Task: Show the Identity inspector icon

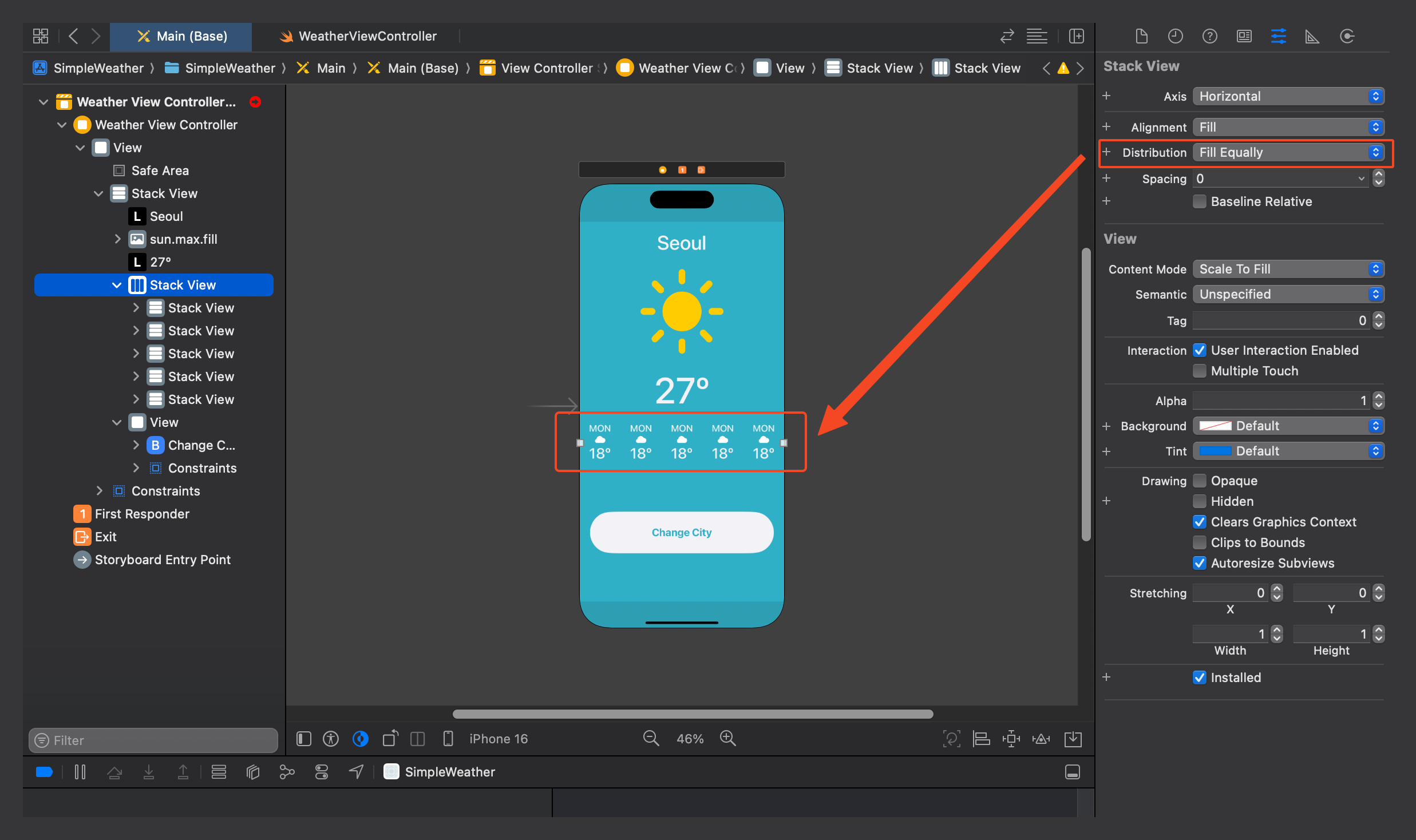Action: pos(1244,37)
